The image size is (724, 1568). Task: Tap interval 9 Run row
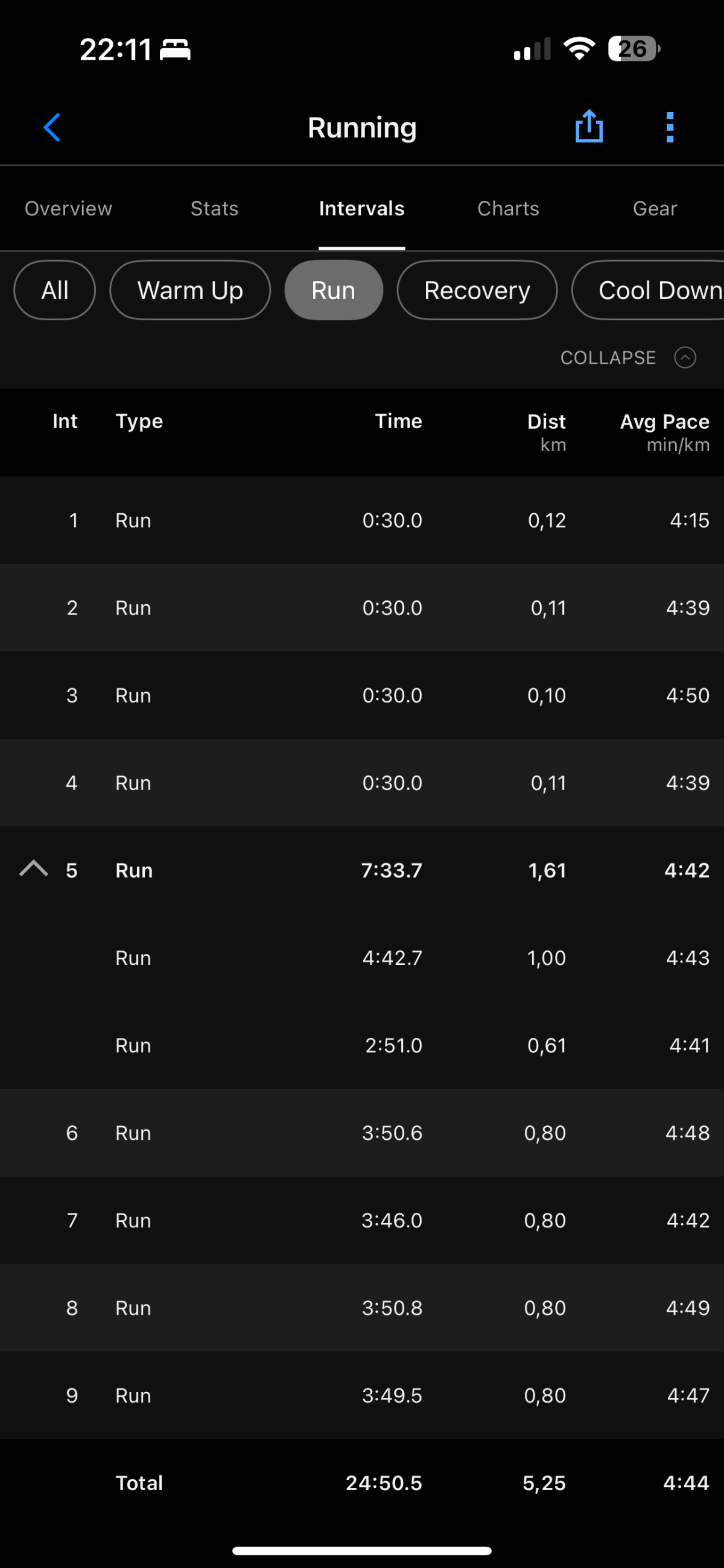tap(361, 1395)
